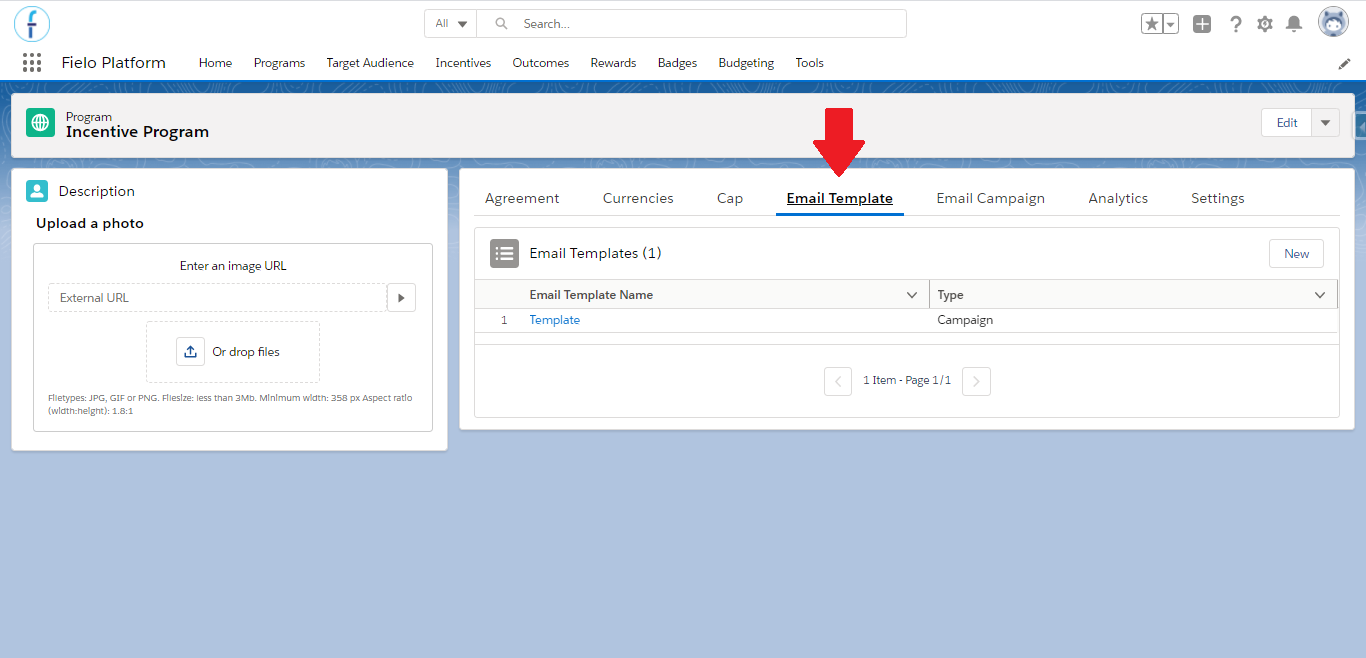
Task: Click the Edit button
Action: pyautogui.click(x=1287, y=123)
